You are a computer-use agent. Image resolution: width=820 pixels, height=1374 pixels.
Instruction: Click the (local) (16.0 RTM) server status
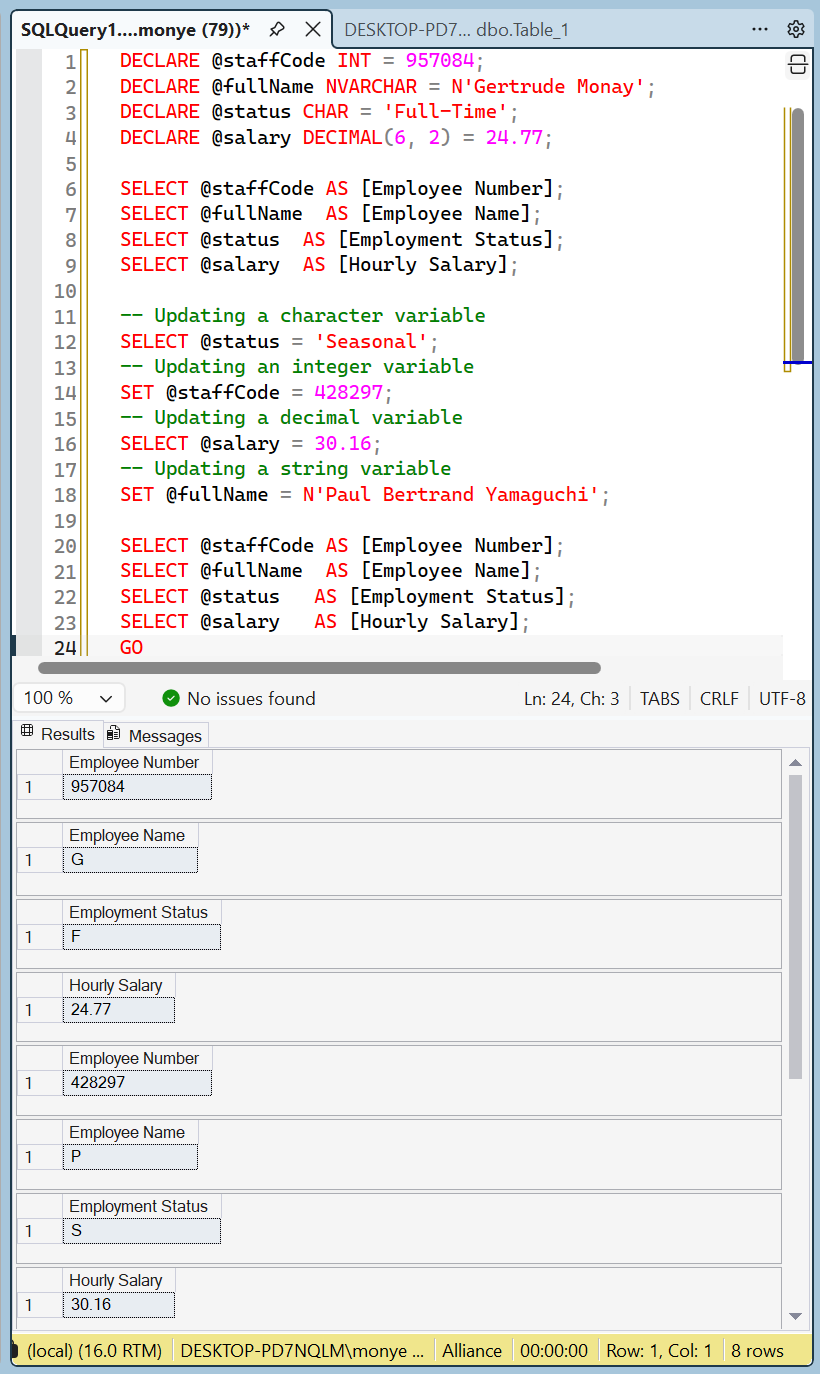click(x=94, y=1351)
